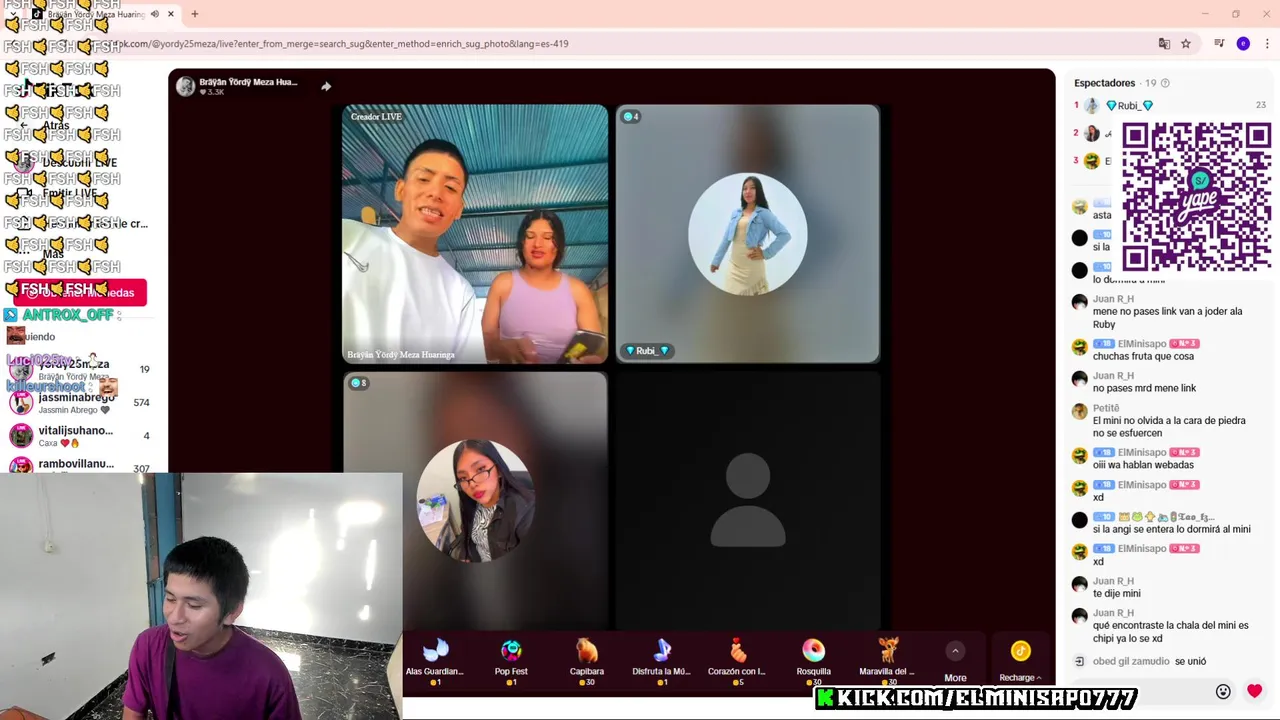Share the live stream with the arrow
The width and height of the screenshot is (1280, 720).
[x=326, y=86]
